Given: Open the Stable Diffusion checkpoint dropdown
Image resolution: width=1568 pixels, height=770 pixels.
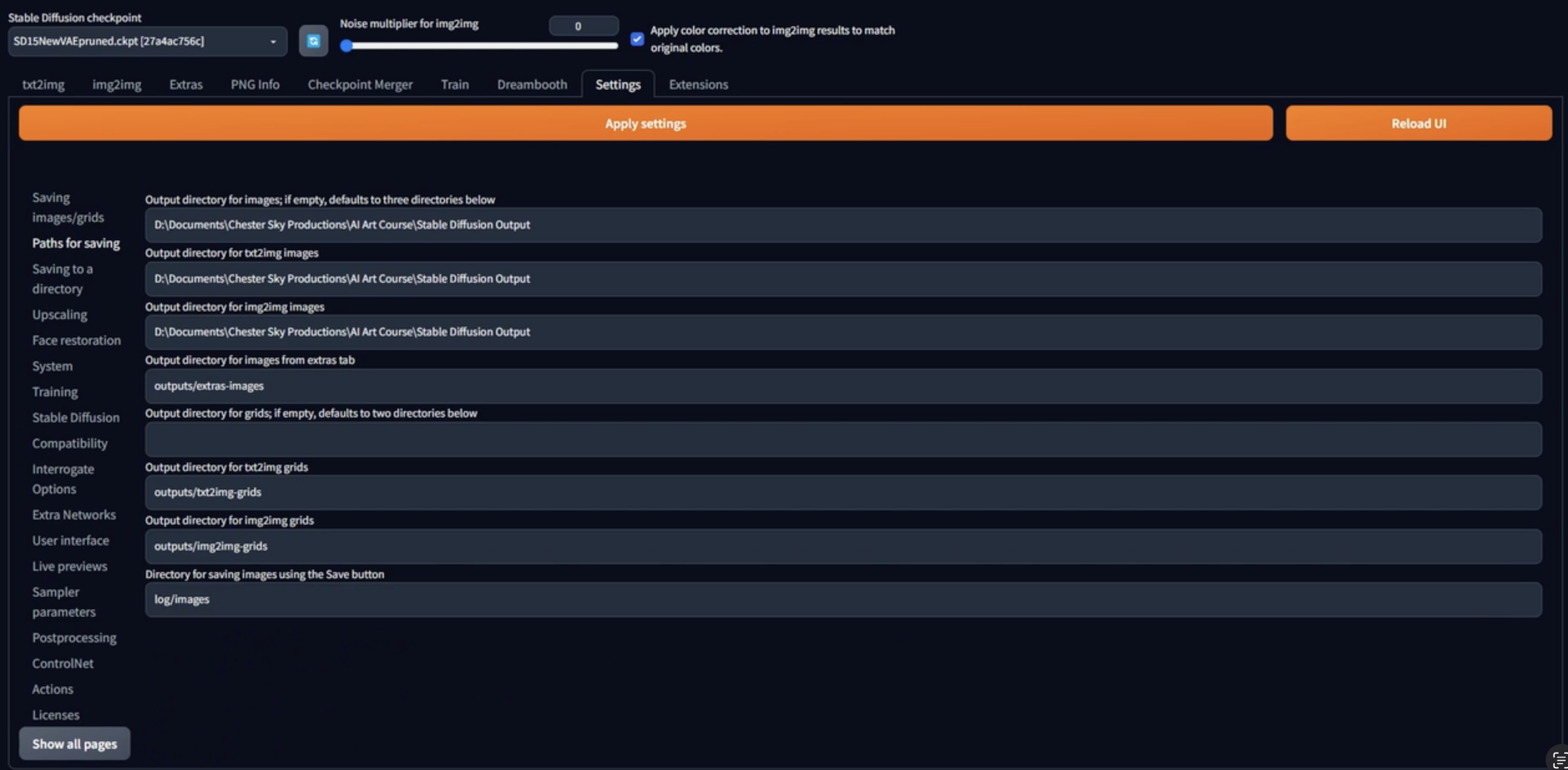Looking at the screenshot, I should 147,41.
